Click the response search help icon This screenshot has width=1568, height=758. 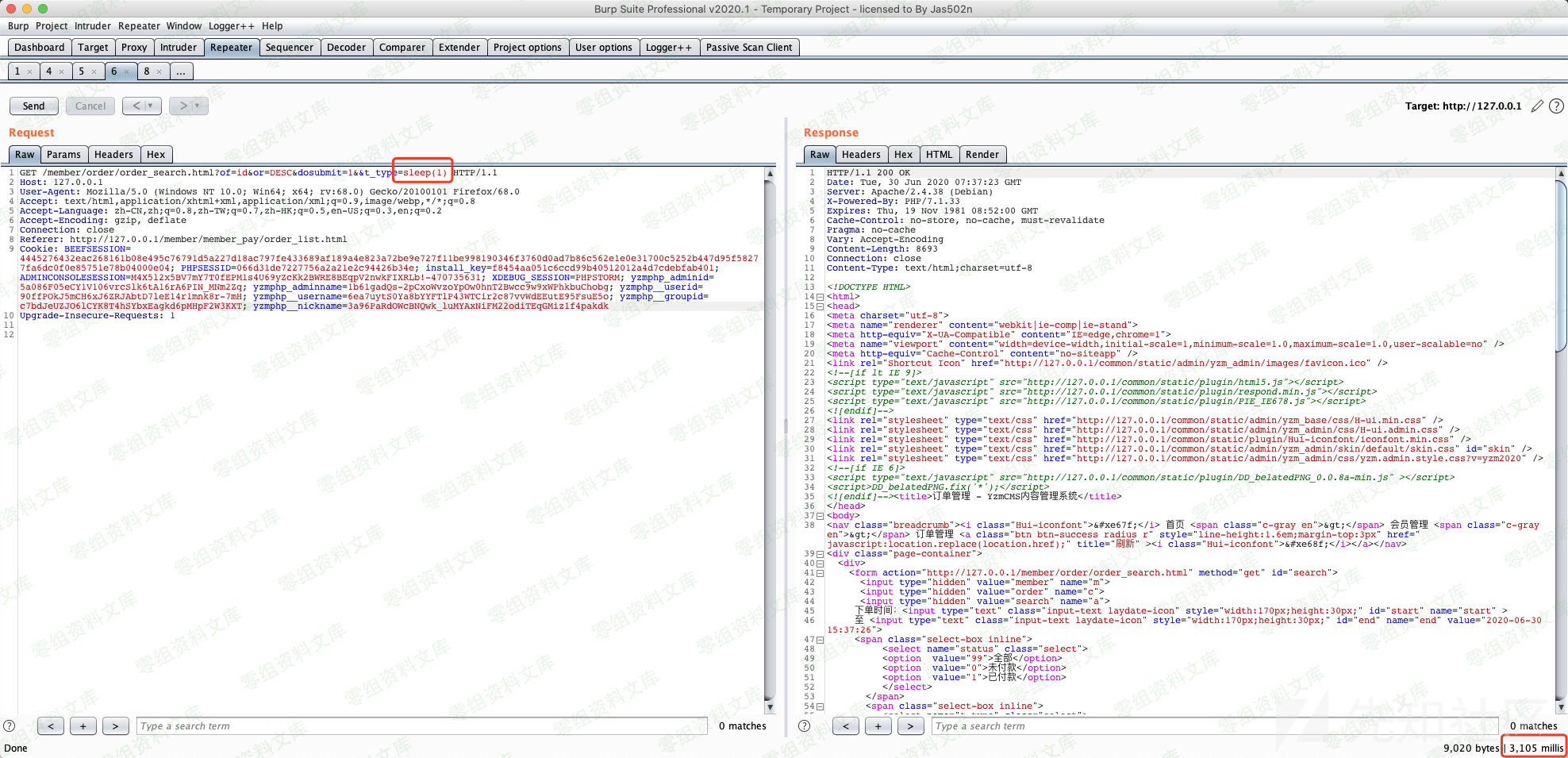tap(804, 725)
